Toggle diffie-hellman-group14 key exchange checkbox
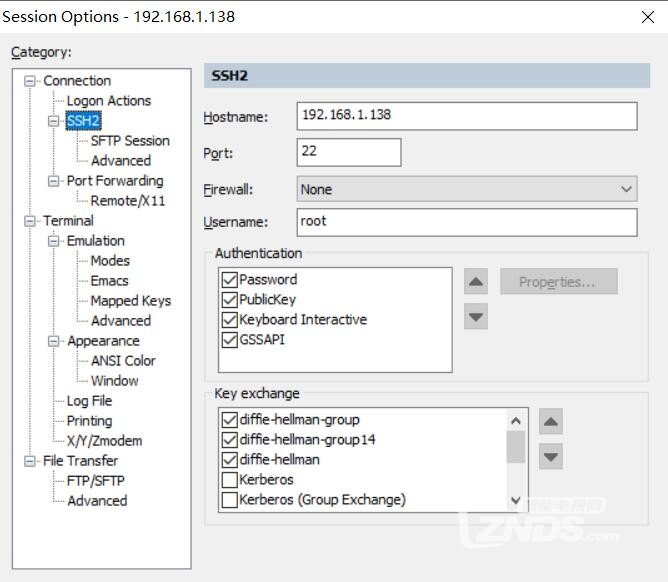 [x=230, y=440]
